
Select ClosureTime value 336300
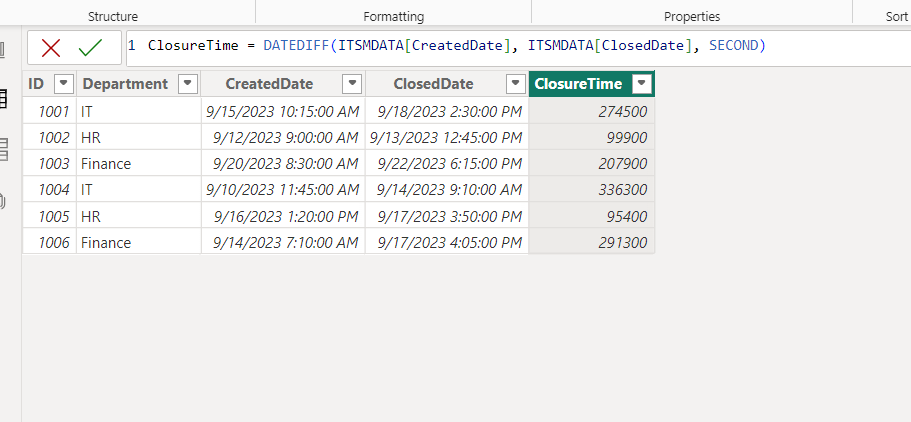[592, 189]
